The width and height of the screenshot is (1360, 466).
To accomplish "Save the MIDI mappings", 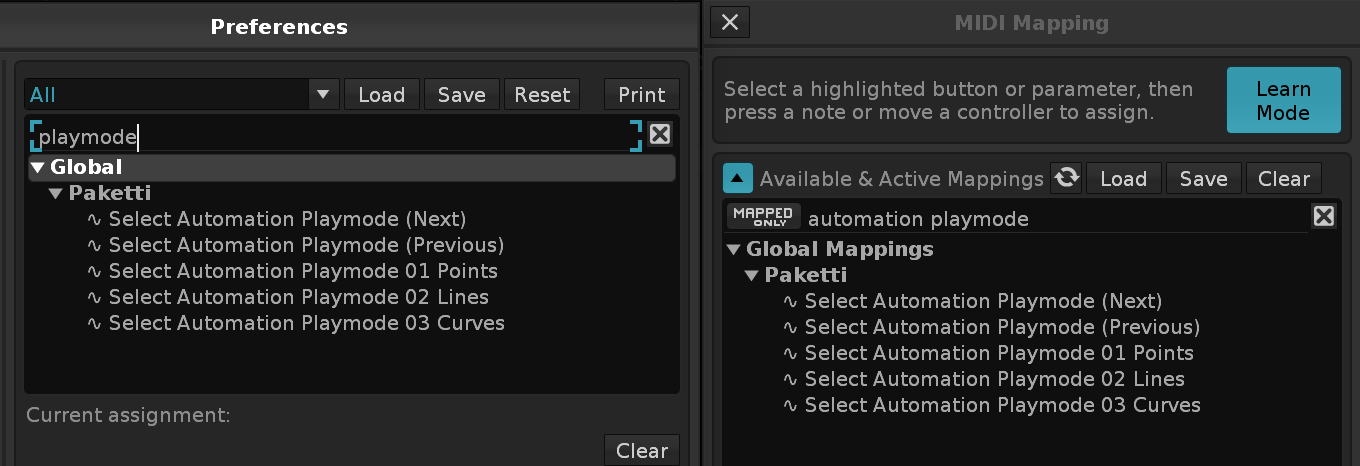I will [x=1203, y=179].
